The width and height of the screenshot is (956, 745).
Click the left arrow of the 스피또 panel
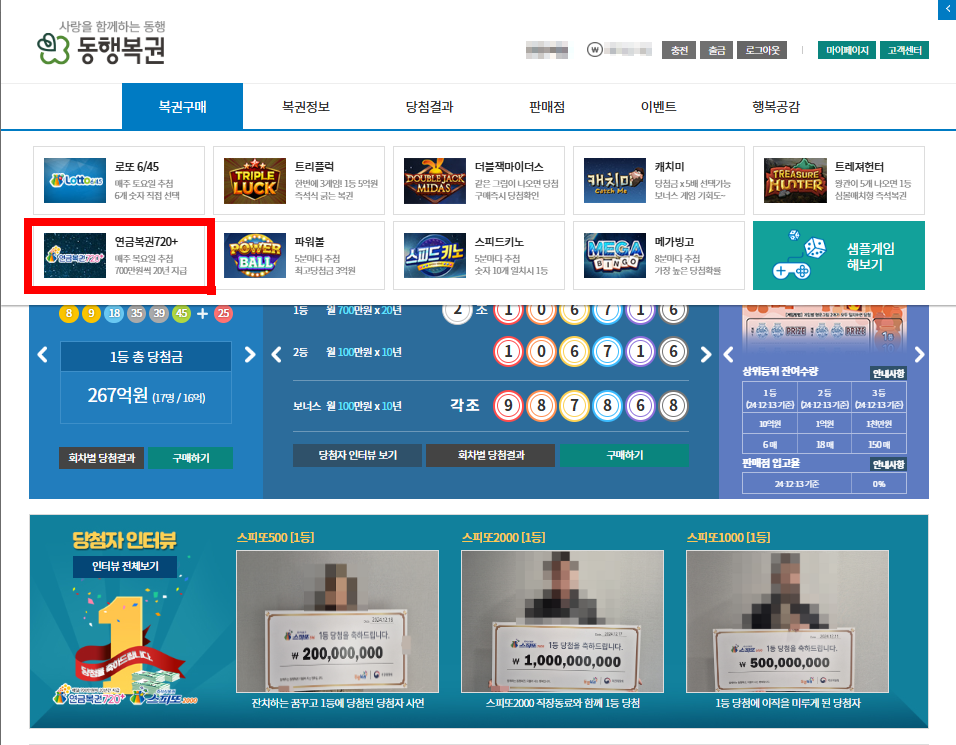[729, 354]
